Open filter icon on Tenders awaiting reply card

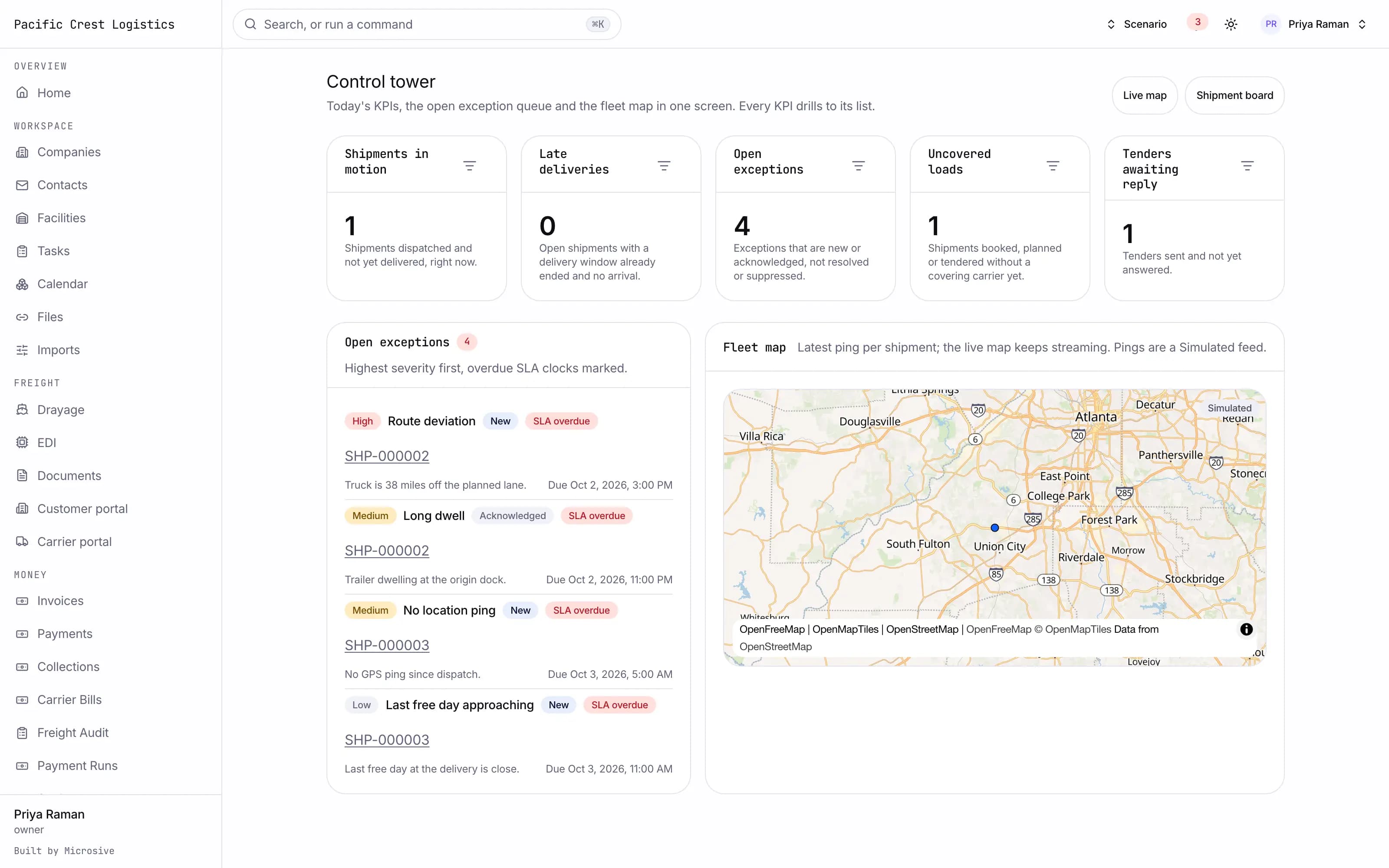pyautogui.click(x=1247, y=166)
